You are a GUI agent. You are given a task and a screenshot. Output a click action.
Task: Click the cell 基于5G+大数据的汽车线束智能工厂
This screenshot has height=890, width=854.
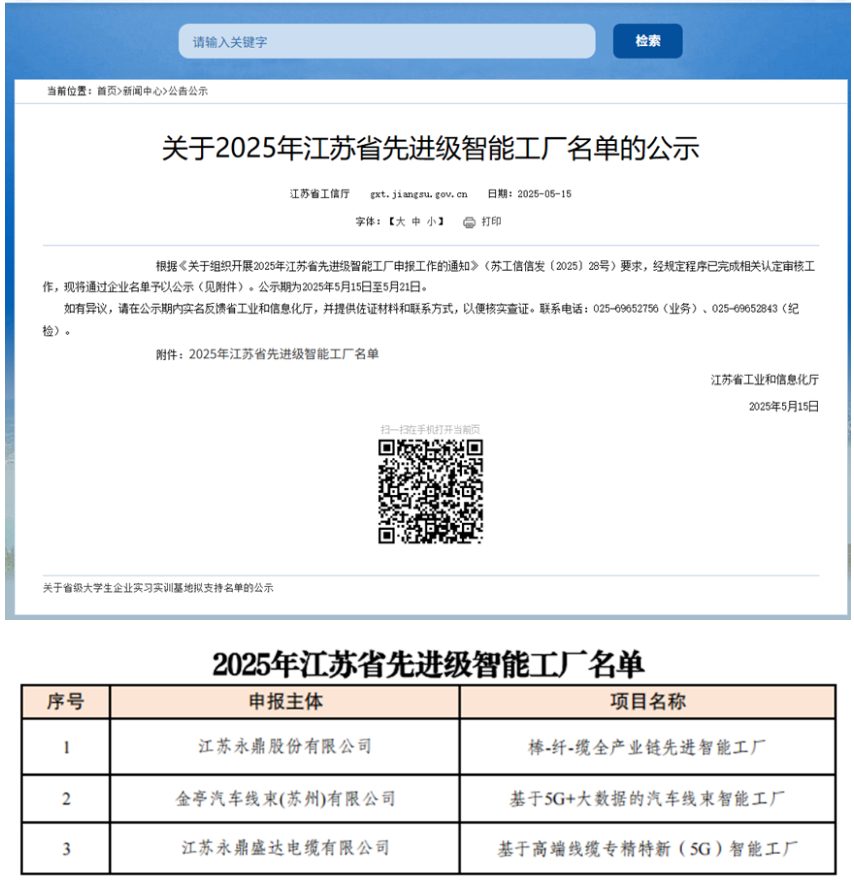tap(647, 799)
